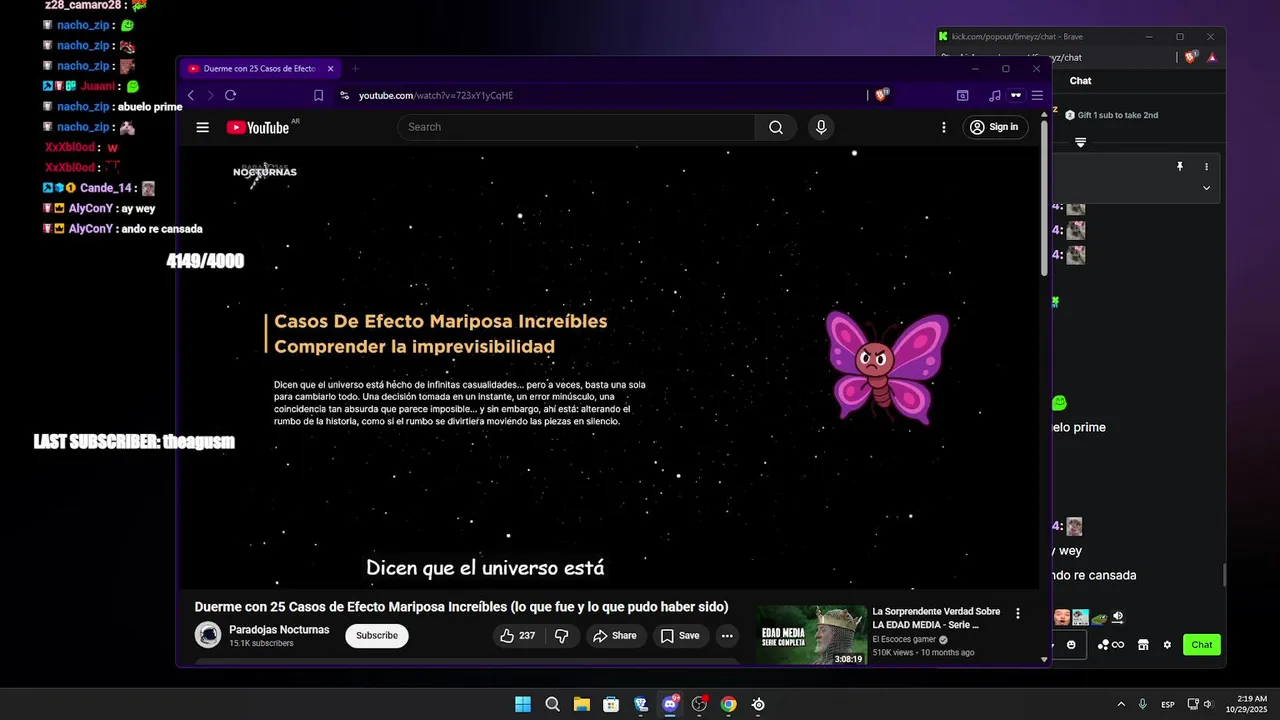The height and width of the screenshot is (720, 1280).
Task: Open Windows taskbar search
Action: [x=552, y=704]
